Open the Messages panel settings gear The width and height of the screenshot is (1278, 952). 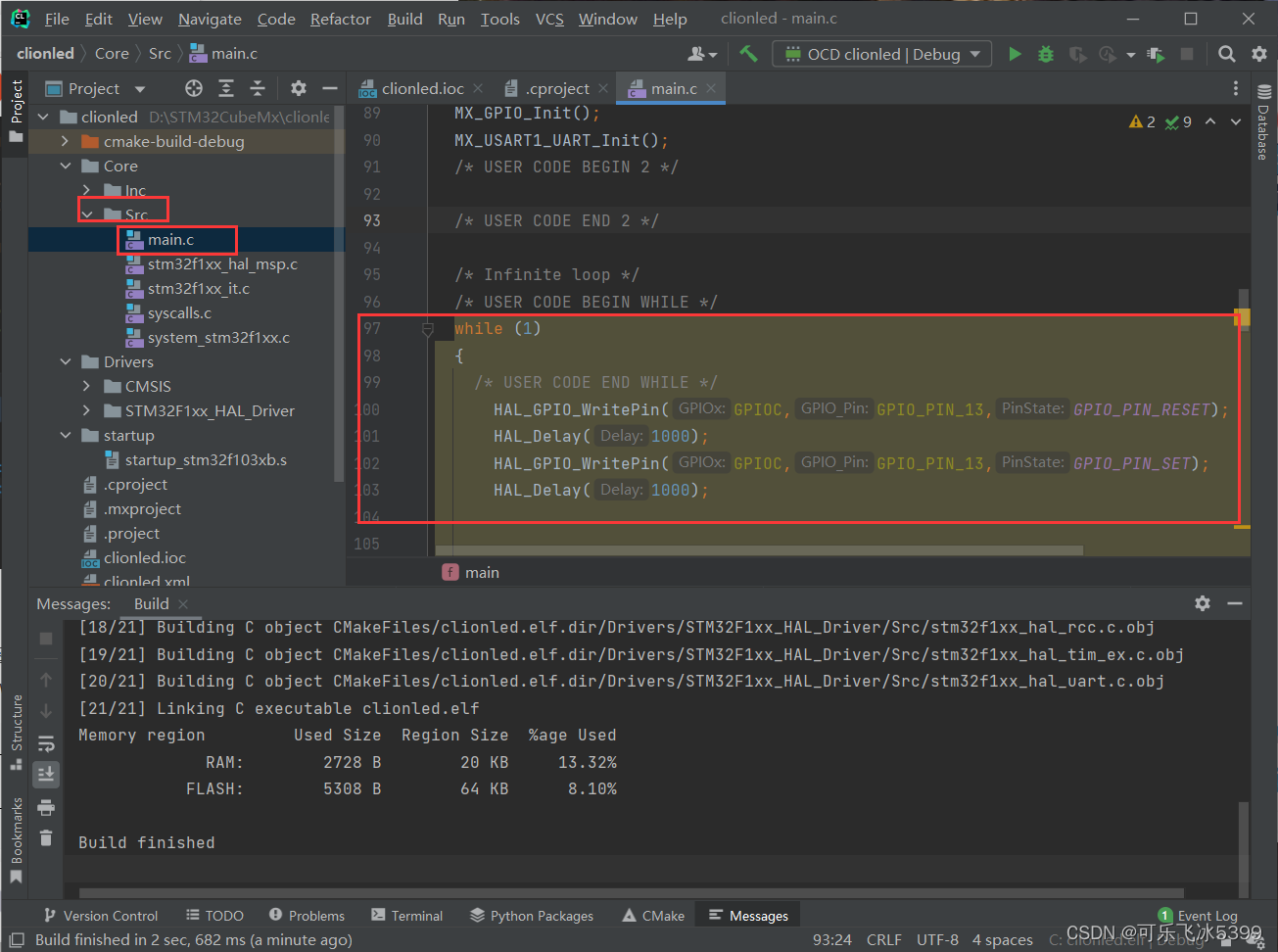point(1203,603)
